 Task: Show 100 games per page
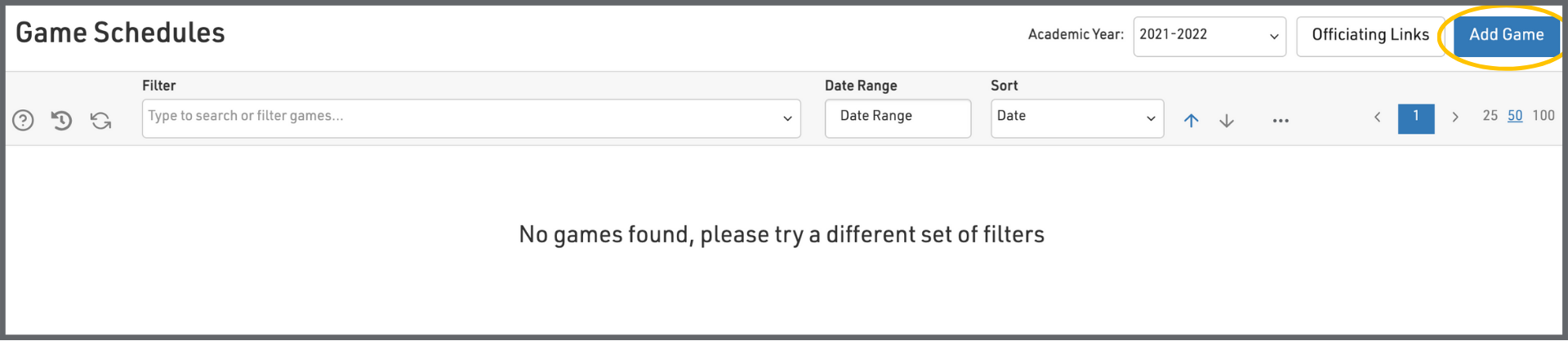tap(1543, 116)
